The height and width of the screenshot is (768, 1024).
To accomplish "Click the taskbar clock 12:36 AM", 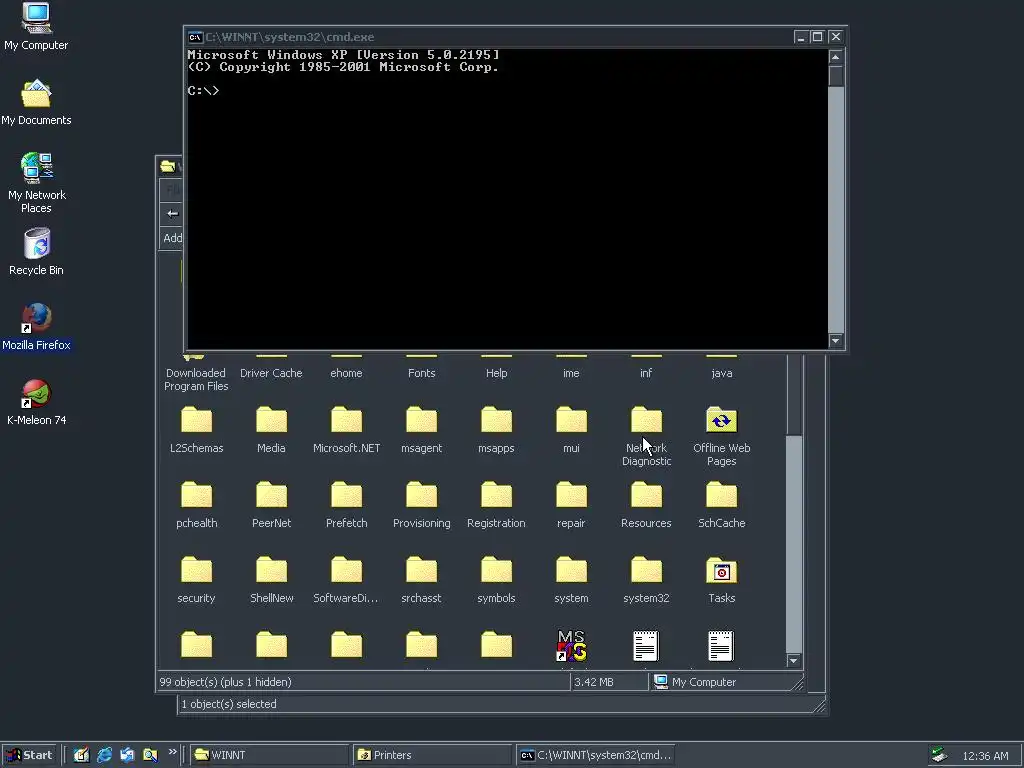I will (x=985, y=756).
